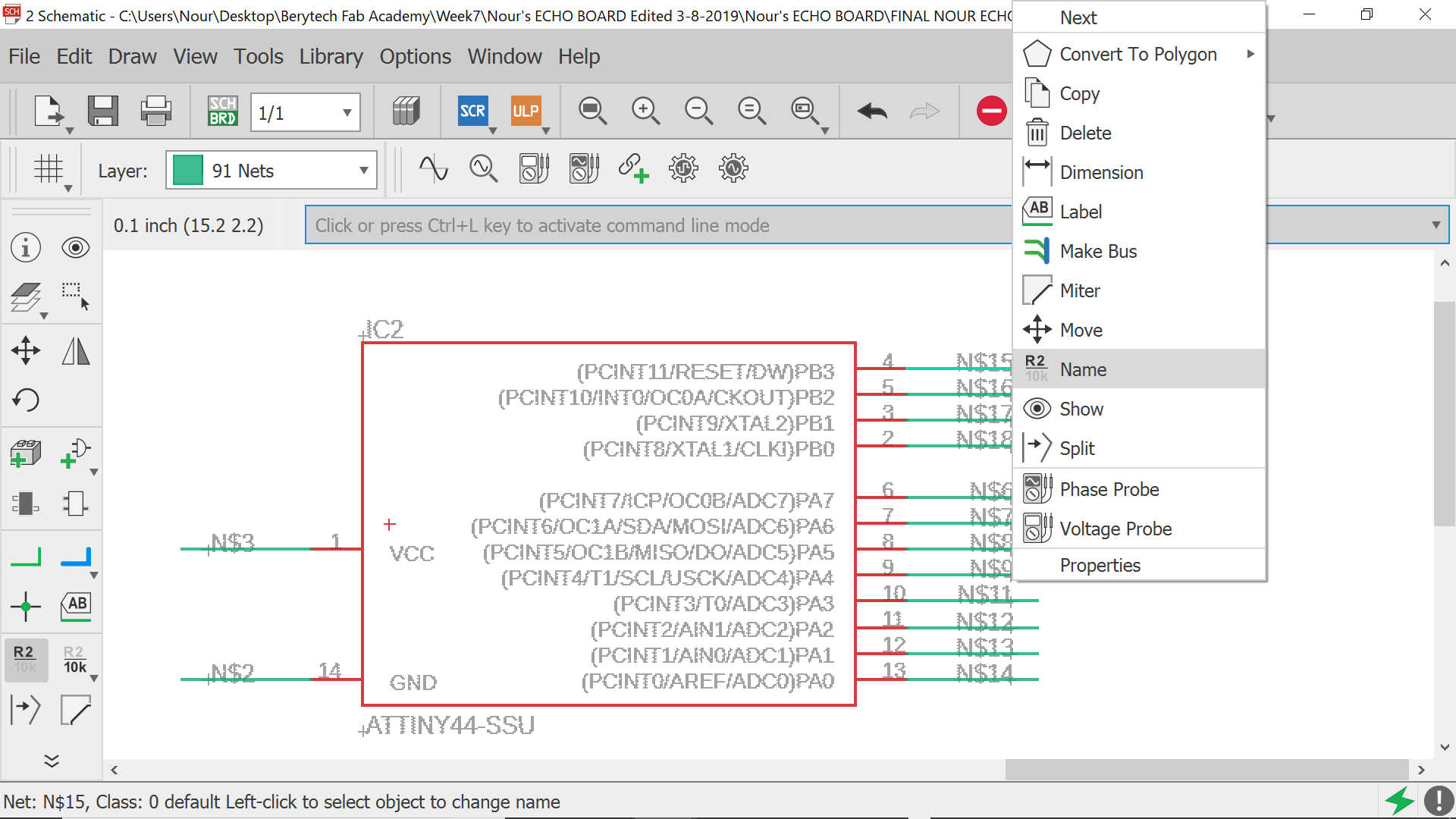
Task: Click the ERC exclamation icon in status bar
Action: click(1438, 801)
